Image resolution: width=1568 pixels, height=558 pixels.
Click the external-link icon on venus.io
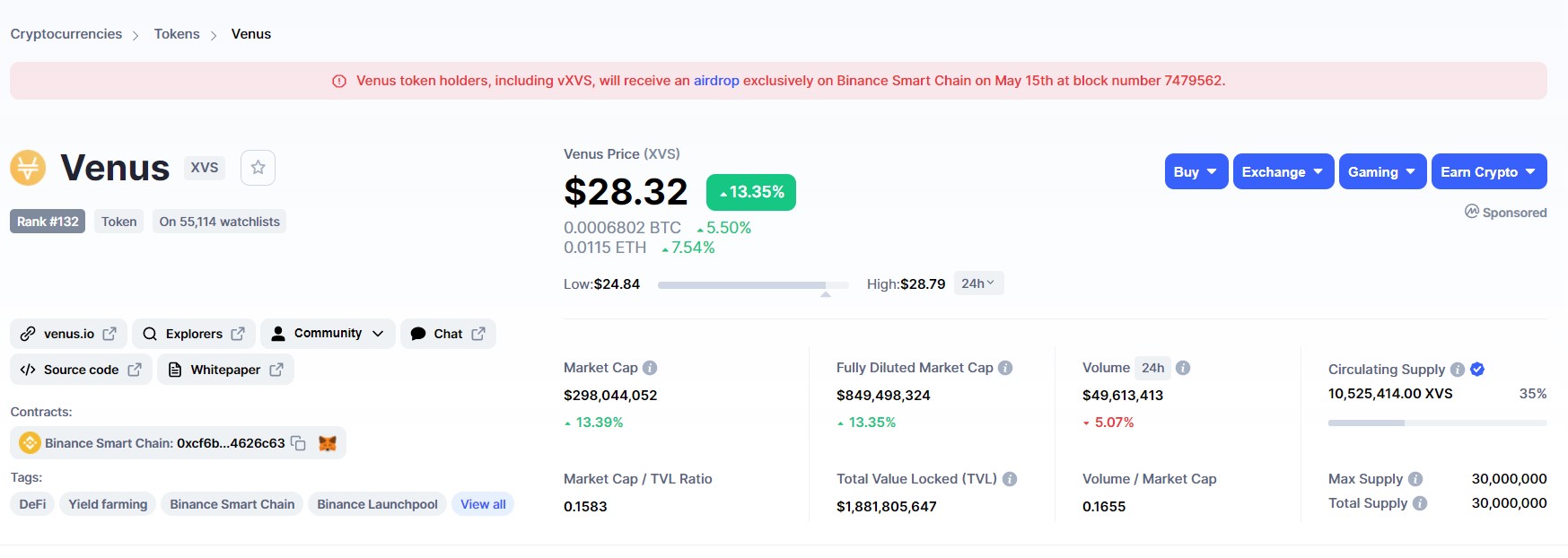tap(109, 334)
